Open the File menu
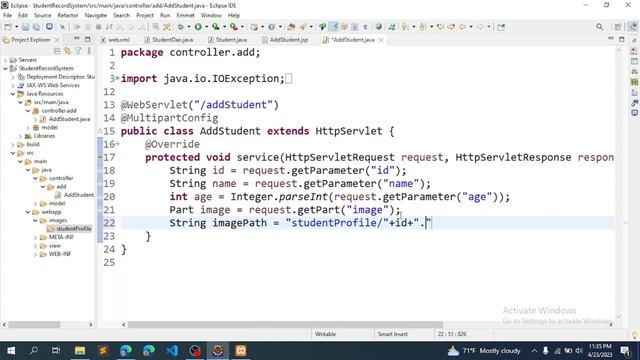This screenshot has height=360, width=640. 7,15
